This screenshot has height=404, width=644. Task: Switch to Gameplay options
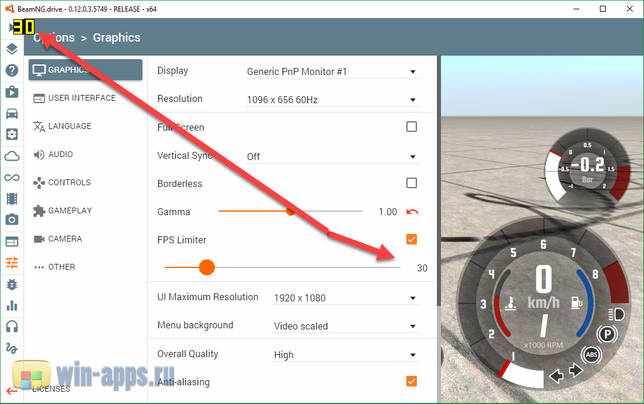(85, 211)
